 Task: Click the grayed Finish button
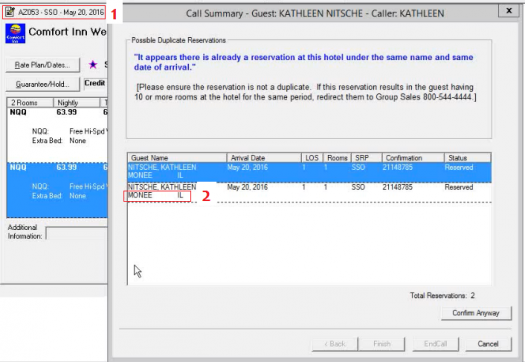(382, 344)
